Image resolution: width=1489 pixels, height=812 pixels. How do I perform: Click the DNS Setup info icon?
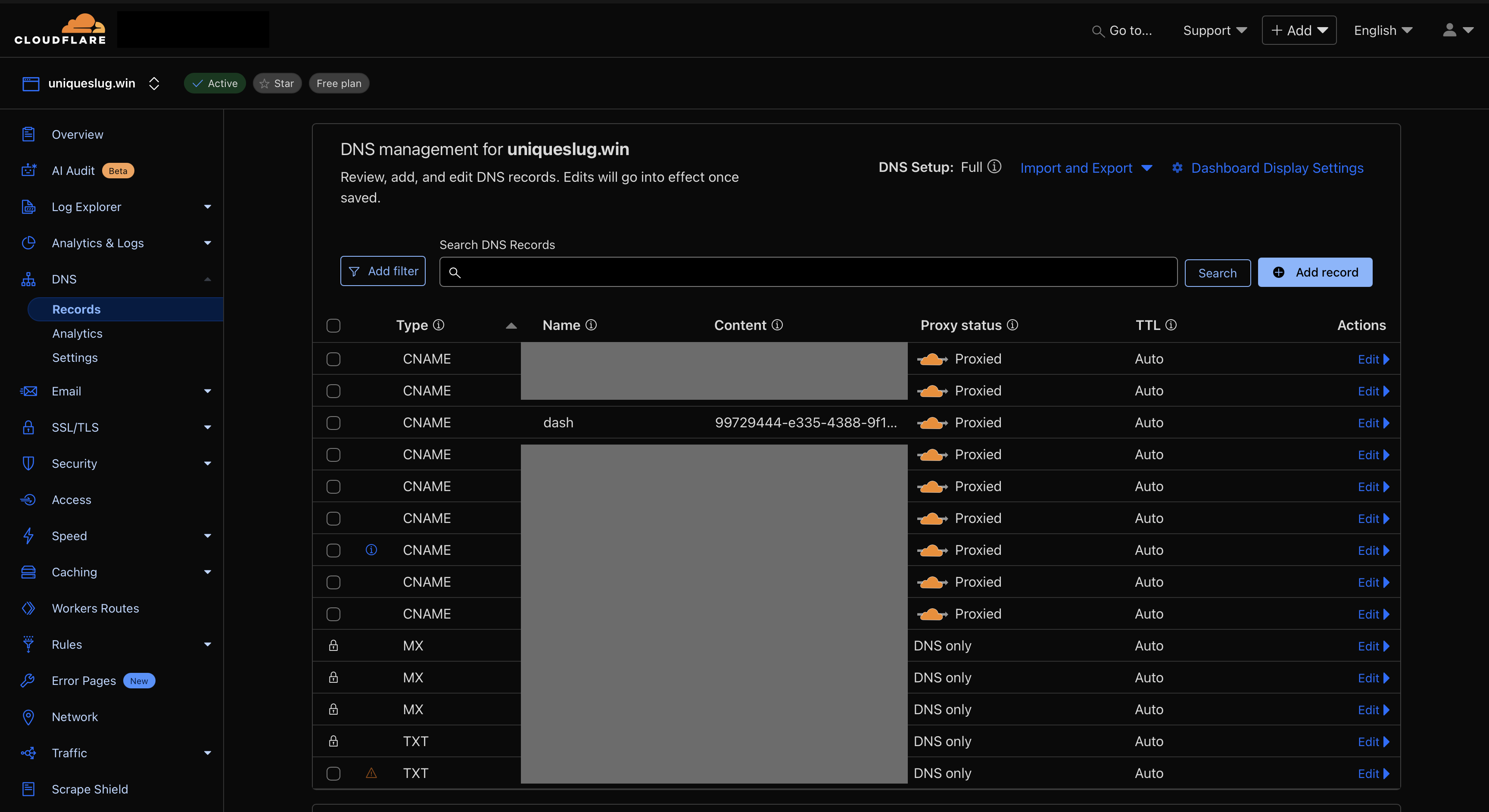pos(994,166)
